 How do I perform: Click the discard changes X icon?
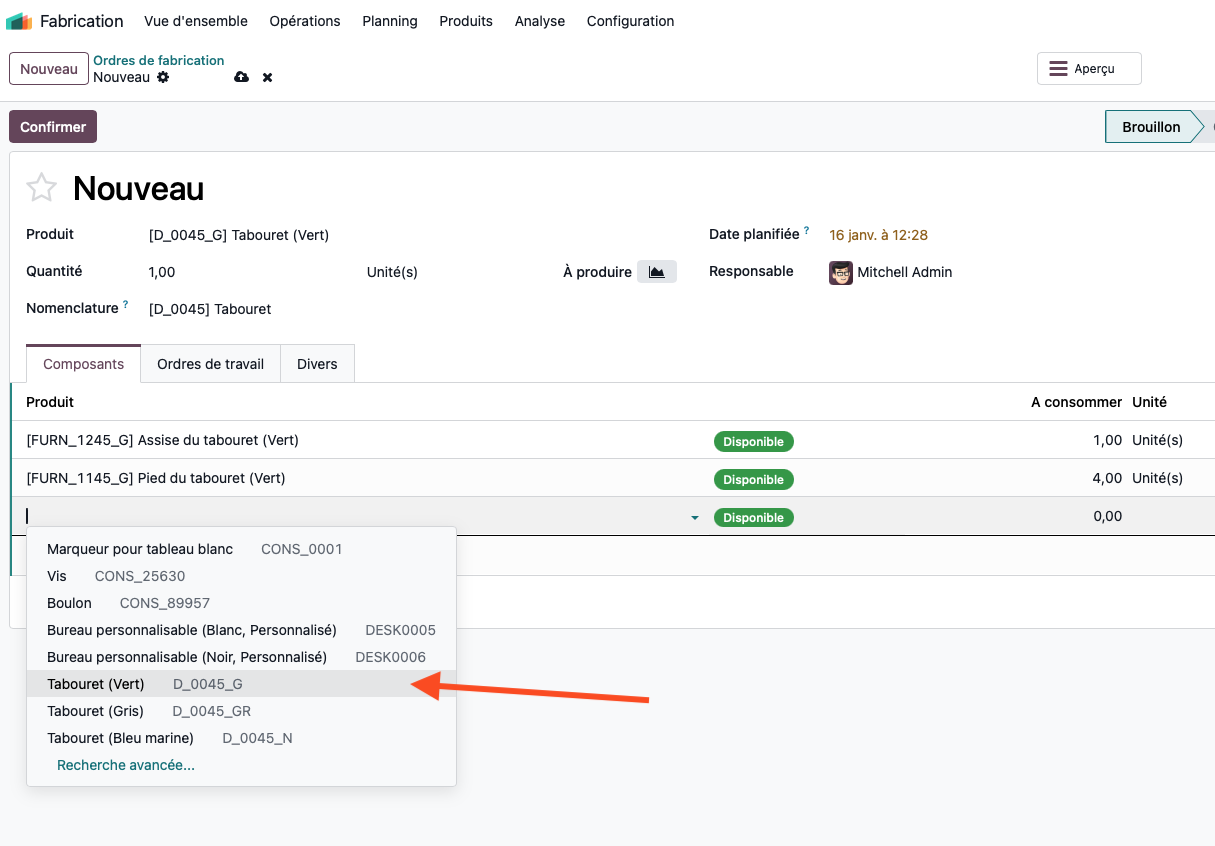click(x=267, y=77)
